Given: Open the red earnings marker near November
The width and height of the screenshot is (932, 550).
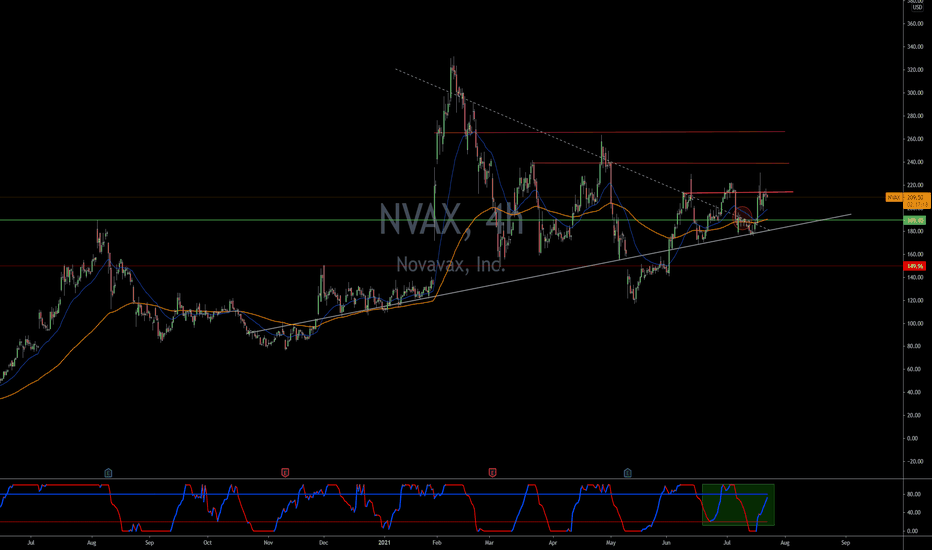Looking at the screenshot, I should (x=285, y=473).
